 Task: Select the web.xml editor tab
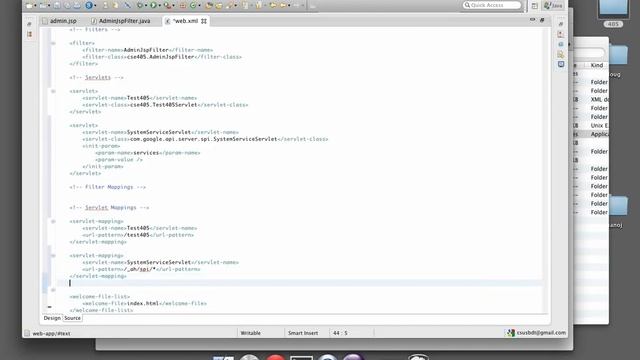[x=185, y=21]
